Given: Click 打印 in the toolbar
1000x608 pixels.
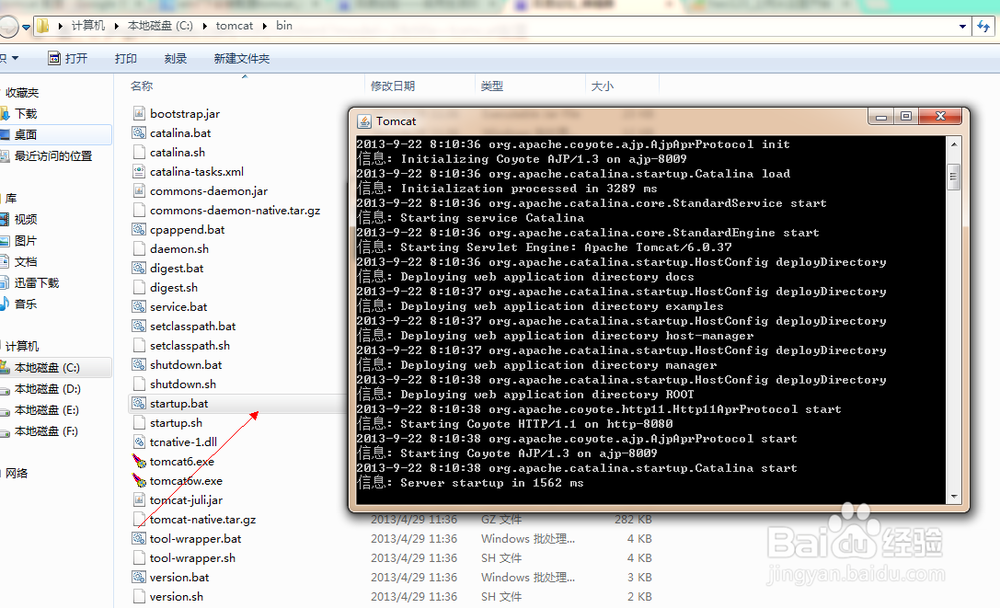Looking at the screenshot, I should coord(126,59).
